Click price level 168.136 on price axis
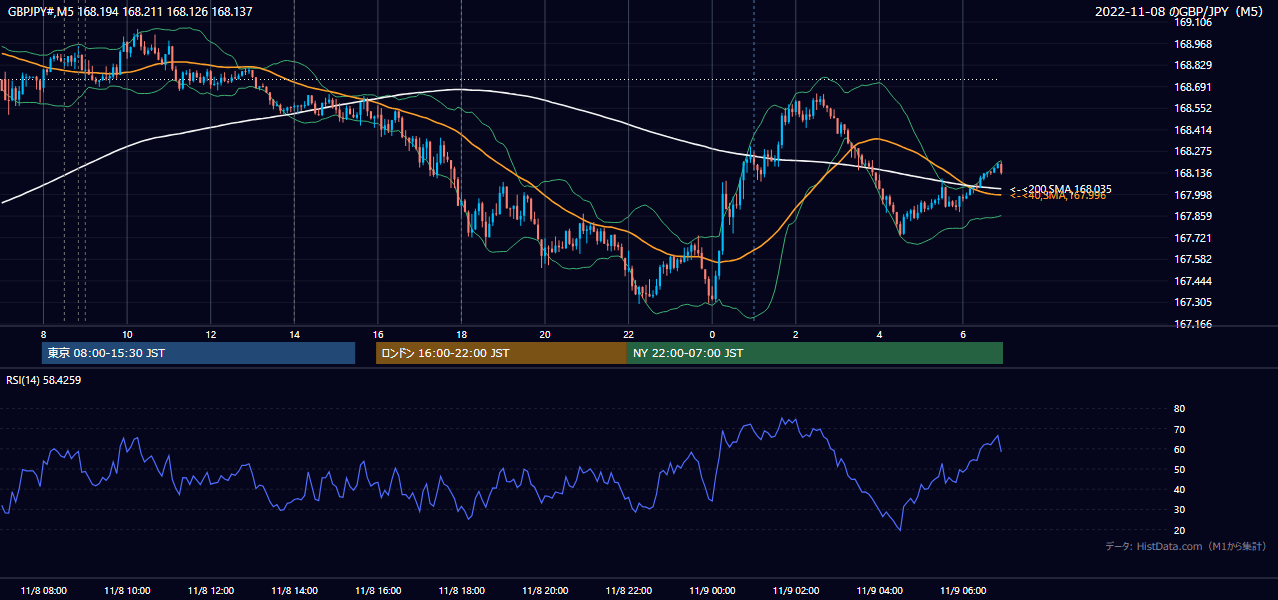This screenshot has width=1278, height=600. click(1193, 173)
